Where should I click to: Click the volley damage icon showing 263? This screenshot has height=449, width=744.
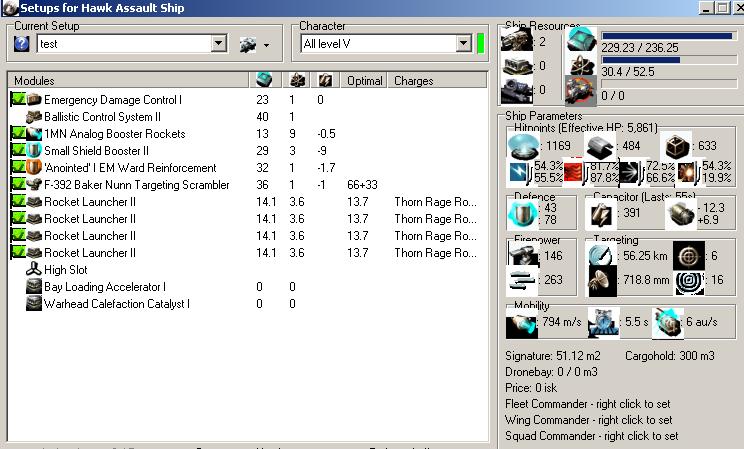(x=522, y=281)
